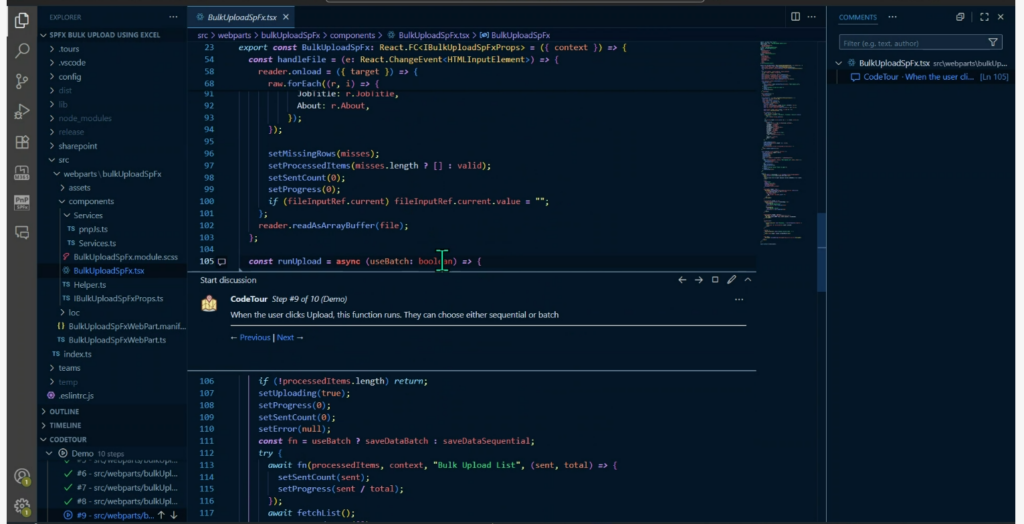Screen dimensions: 1024x524
Task: Go to next tour step arrow icon
Action: tap(698, 280)
